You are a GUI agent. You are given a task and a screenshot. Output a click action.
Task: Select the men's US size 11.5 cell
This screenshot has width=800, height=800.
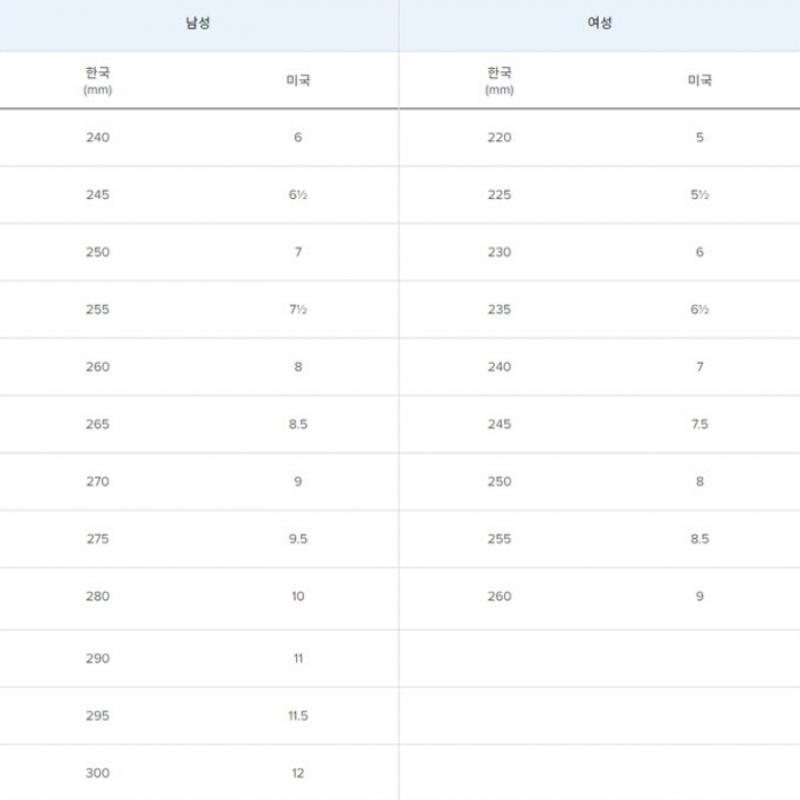[298, 716]
